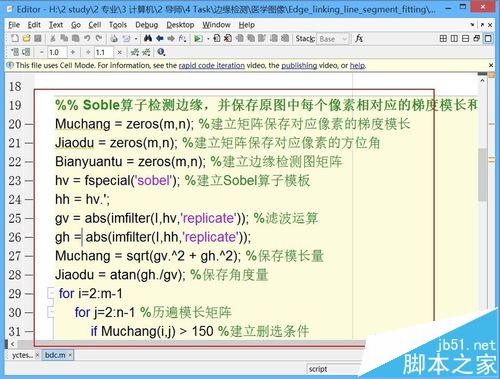Redo the last undone edit

pos(99,38)
